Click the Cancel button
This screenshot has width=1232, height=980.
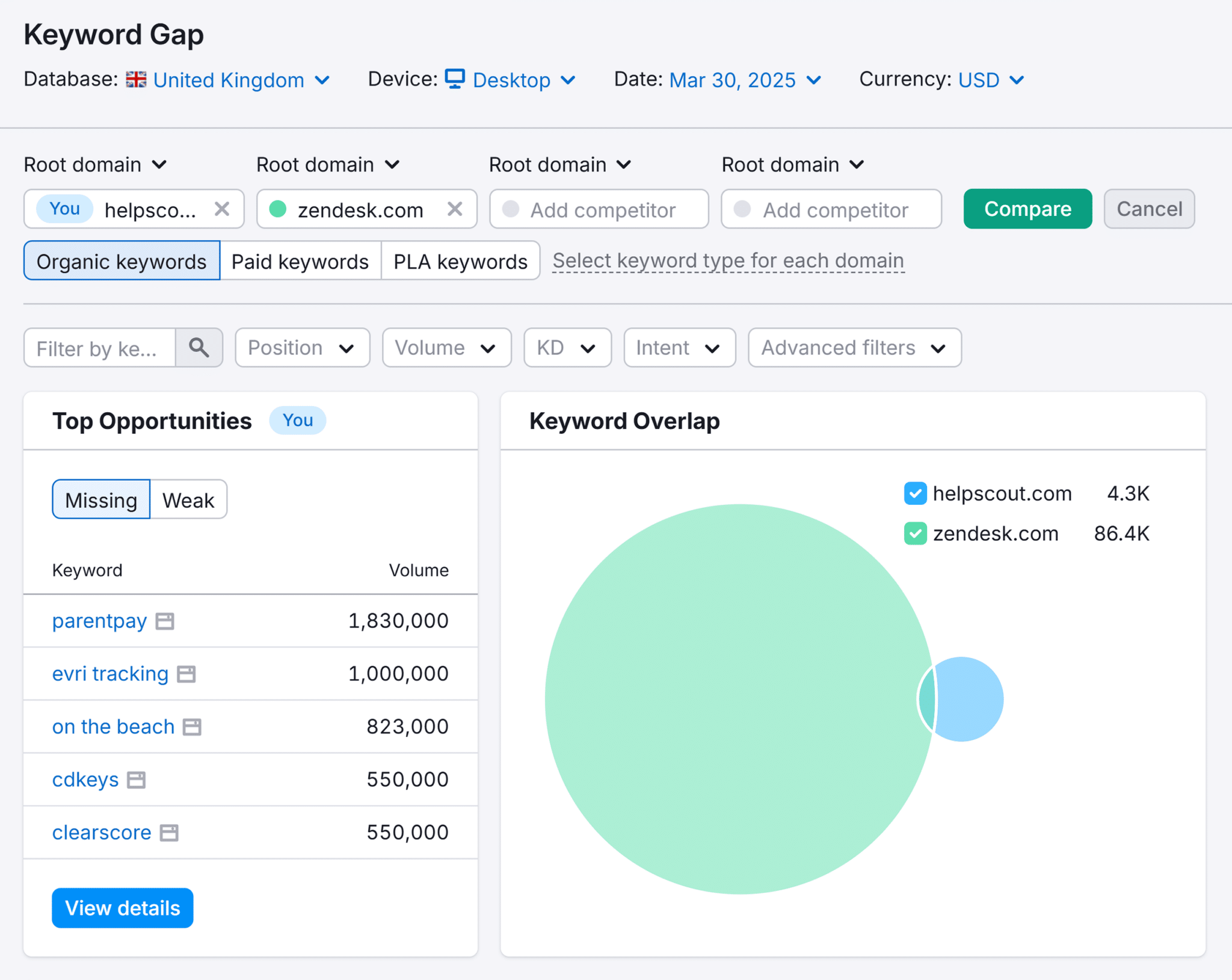[x=1149, y=209]
